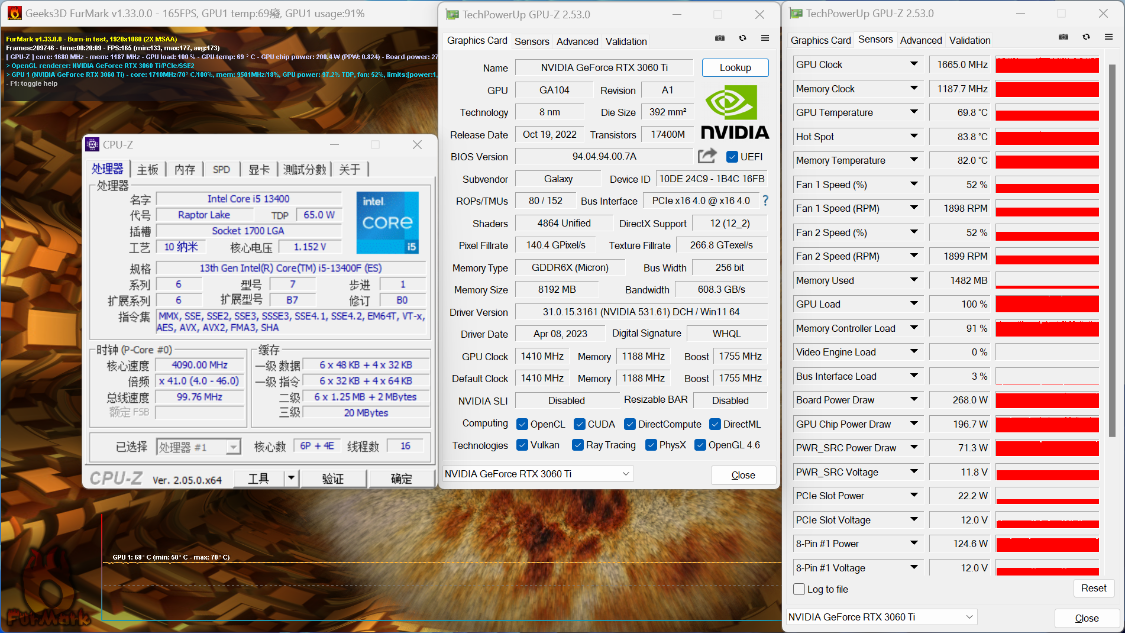
Task: Click the BIOS share/export arrow icon
Action: pos(707,156)
